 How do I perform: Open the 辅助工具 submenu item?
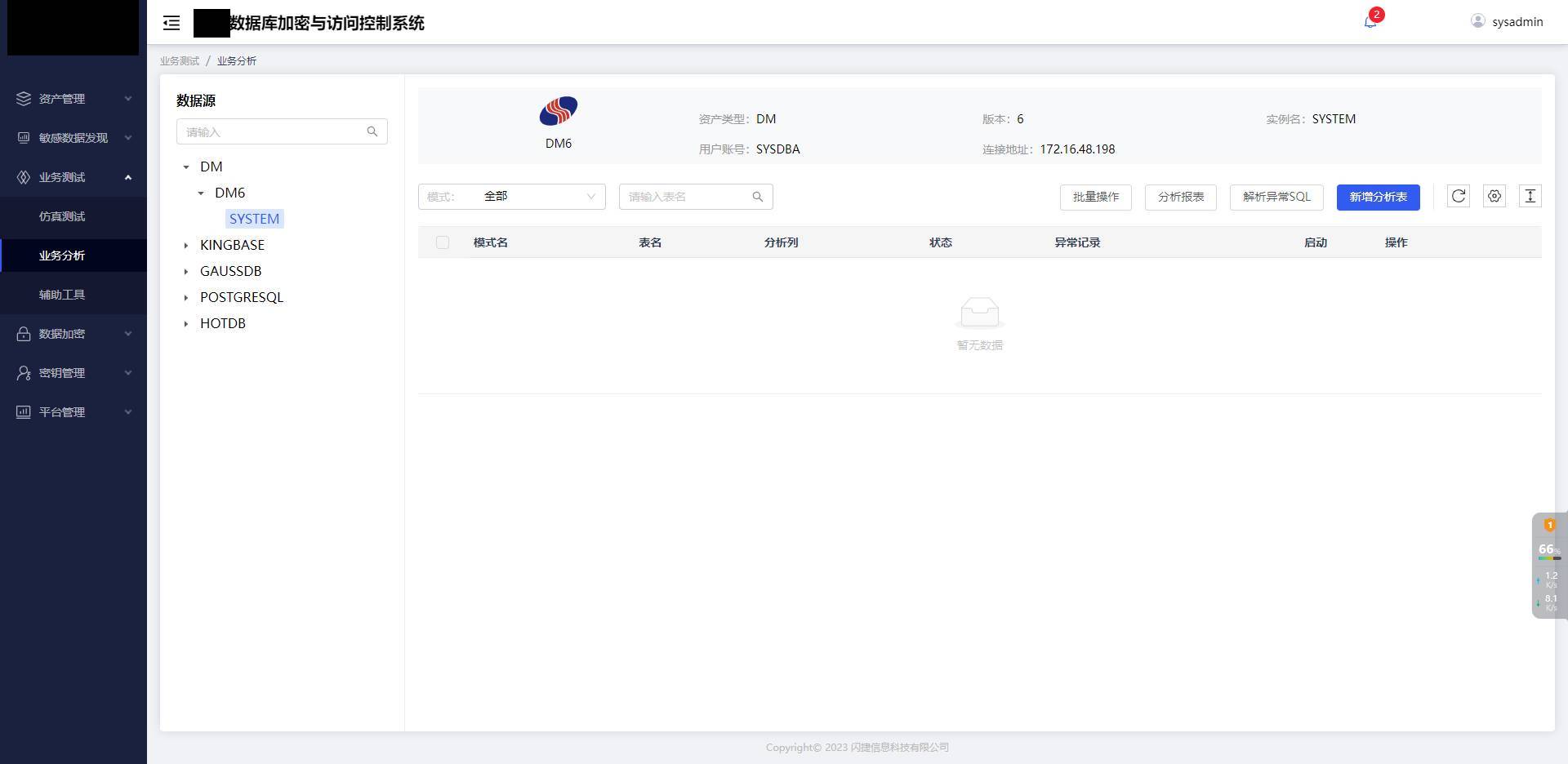73,295
